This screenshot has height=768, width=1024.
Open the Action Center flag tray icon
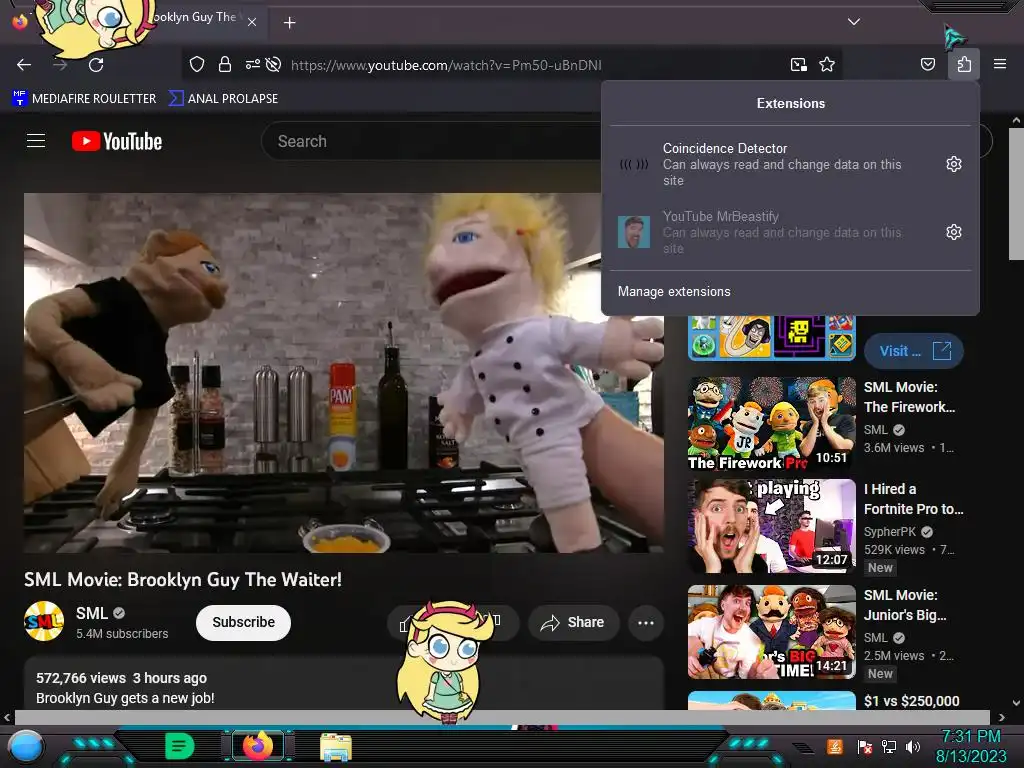coord(865,746)
